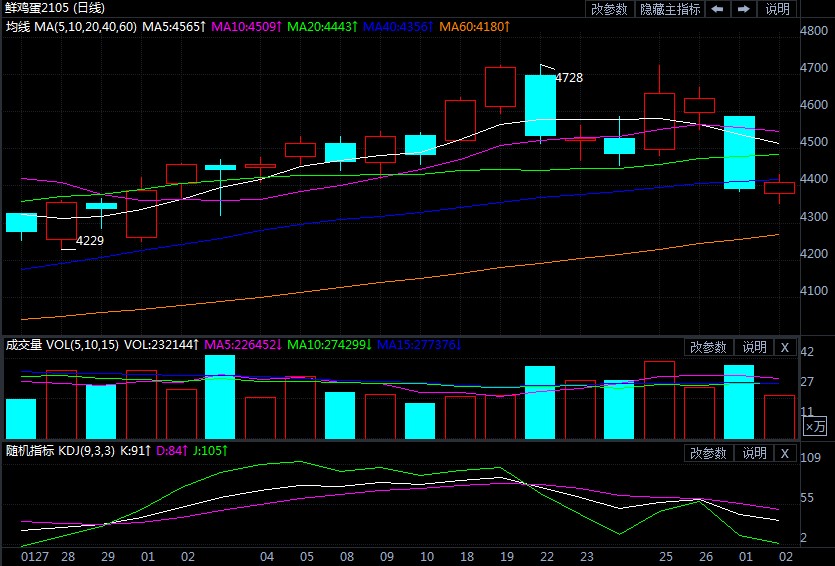This screenshot has width=835, height=566.
Task: Close the volume (成交量) indicator panel
Action: coord(785,347)
